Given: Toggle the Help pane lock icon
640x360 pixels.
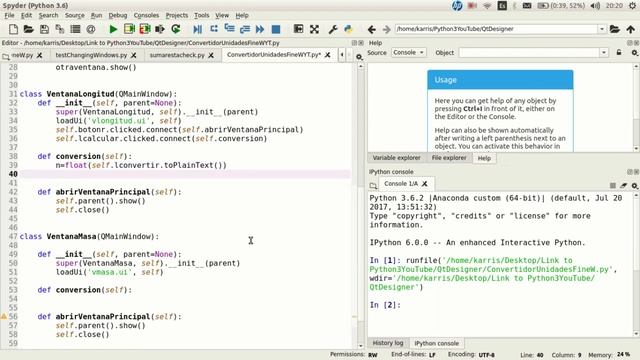Looking at the screenshot, I should (619, 53).
